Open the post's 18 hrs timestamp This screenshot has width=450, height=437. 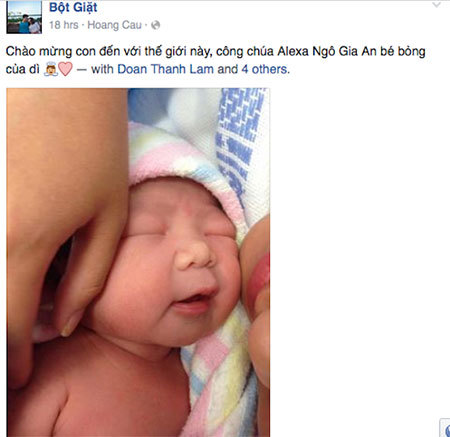coord(64,25)
